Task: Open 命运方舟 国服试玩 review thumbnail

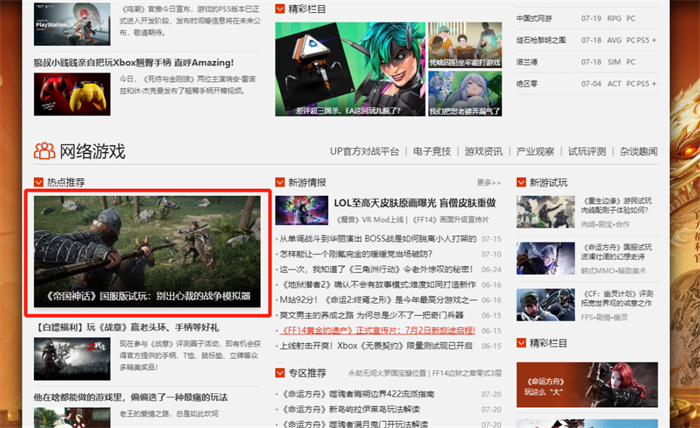Action: (546, 258)
